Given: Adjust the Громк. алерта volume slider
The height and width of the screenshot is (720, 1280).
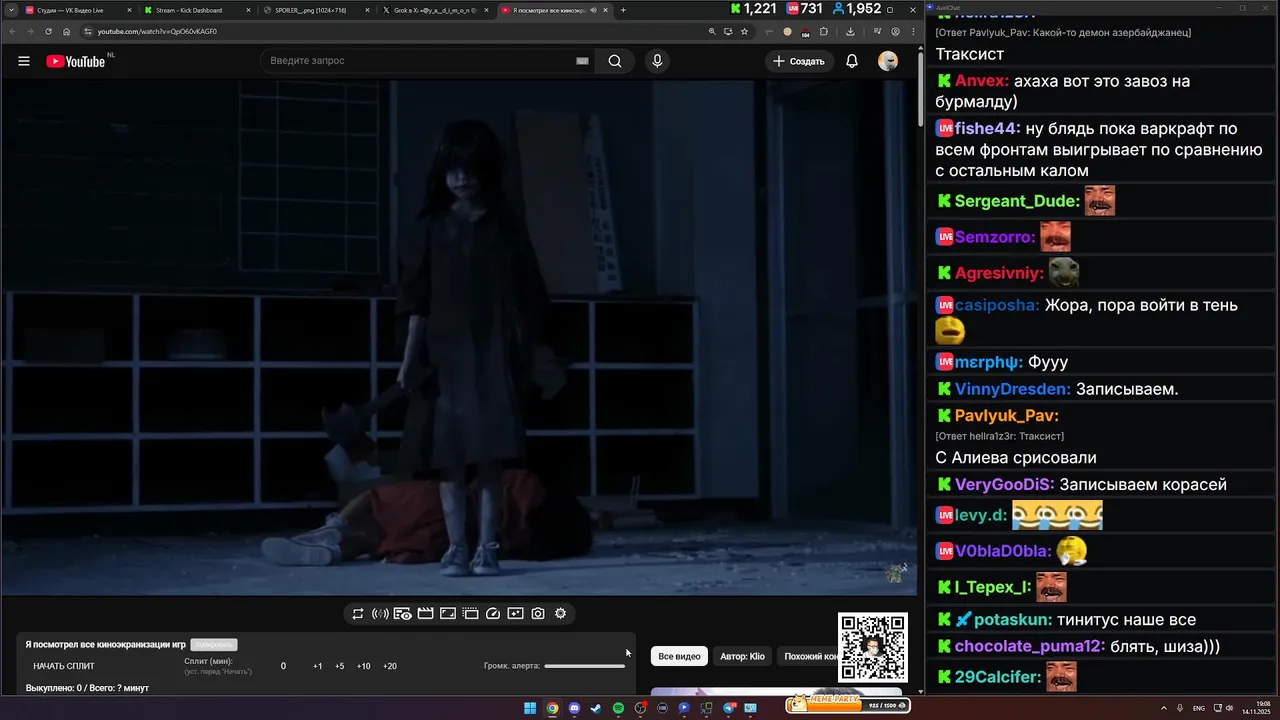Looking at the screenshot, I should 585,666.
